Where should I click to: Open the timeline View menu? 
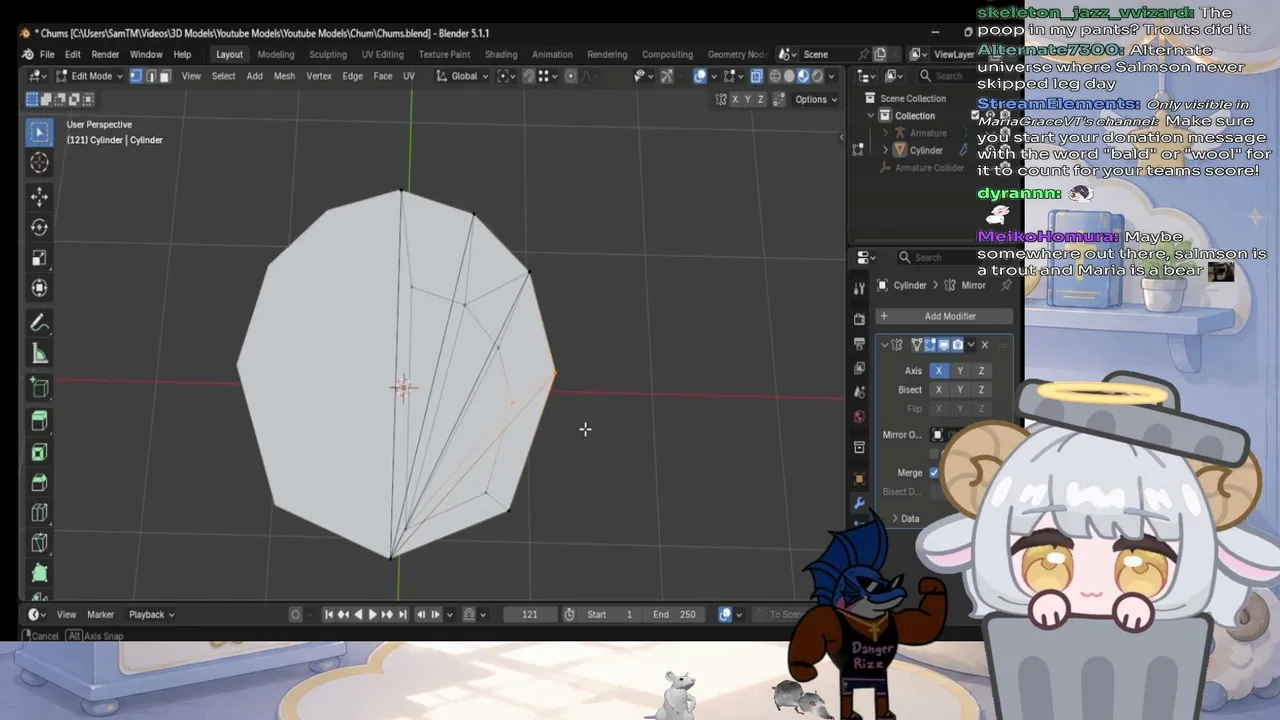[66, 614]
